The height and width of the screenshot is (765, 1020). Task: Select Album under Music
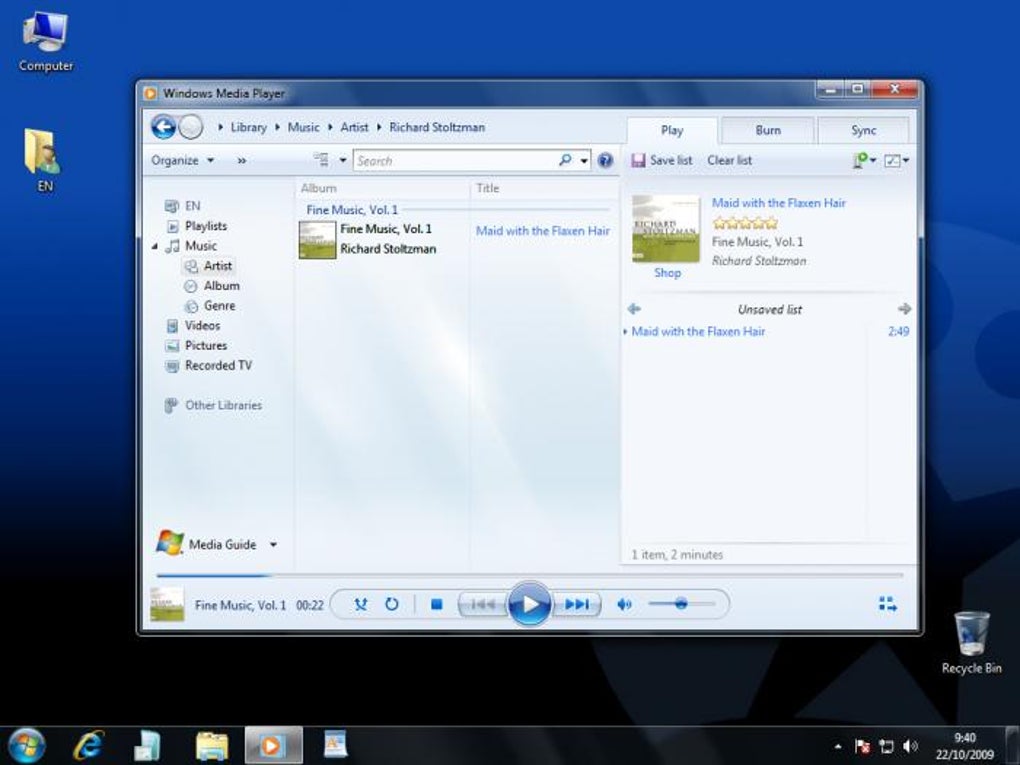point(212,286)
